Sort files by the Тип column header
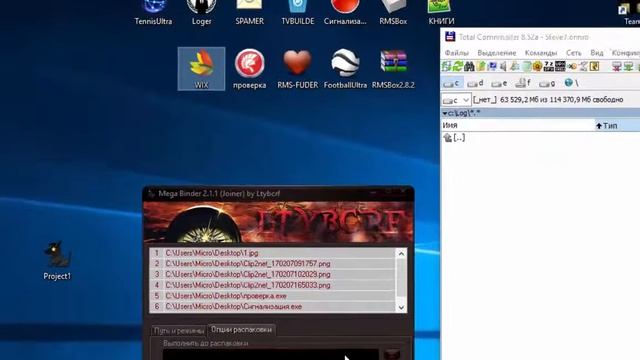 [x=617, y=125]
